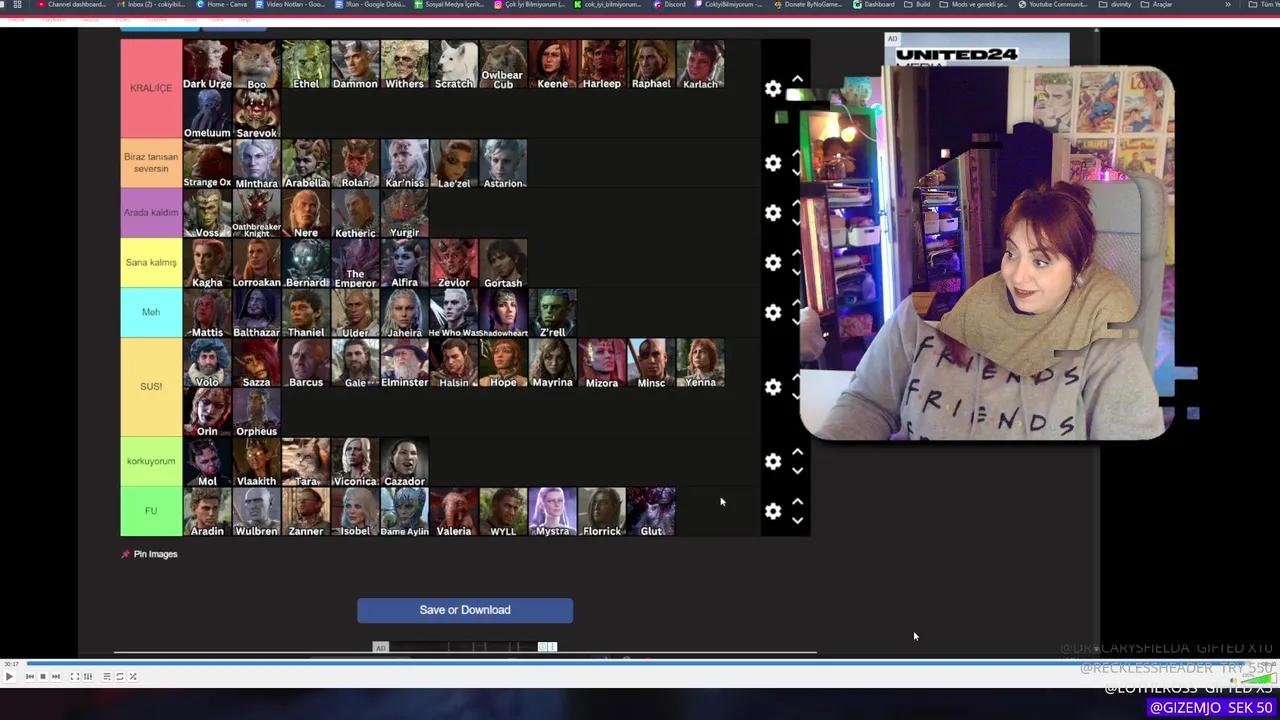Skip to the next media item
Viewport: 1280px width, 720px height.
[55, 677]
